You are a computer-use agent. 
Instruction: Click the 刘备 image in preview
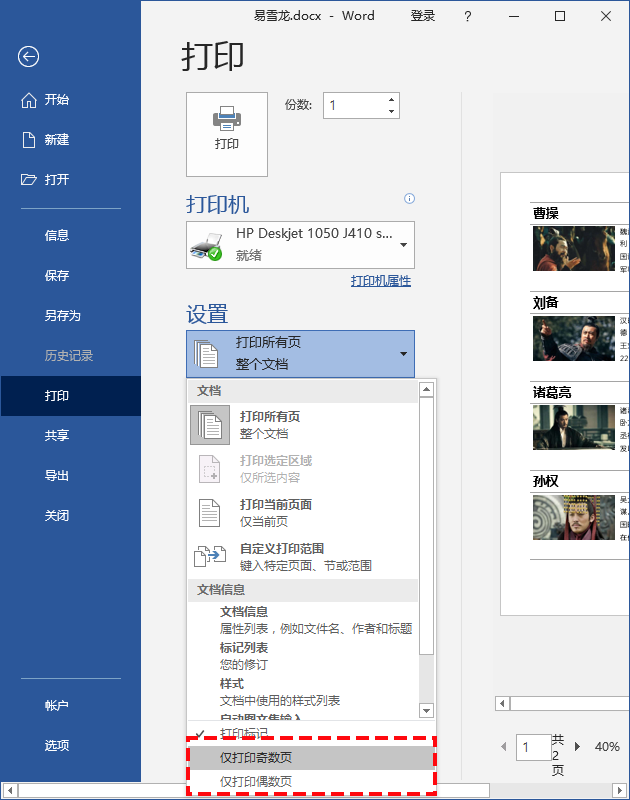coord(574,338)
